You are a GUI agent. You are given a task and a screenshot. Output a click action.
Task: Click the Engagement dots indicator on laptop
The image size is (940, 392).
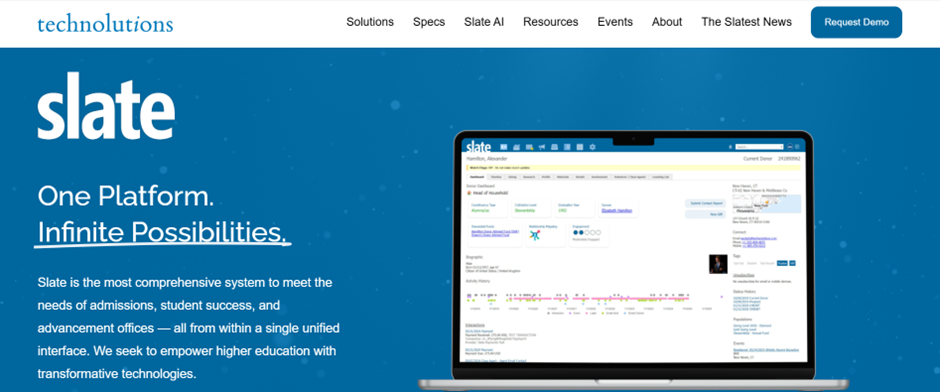coord(587,233)
